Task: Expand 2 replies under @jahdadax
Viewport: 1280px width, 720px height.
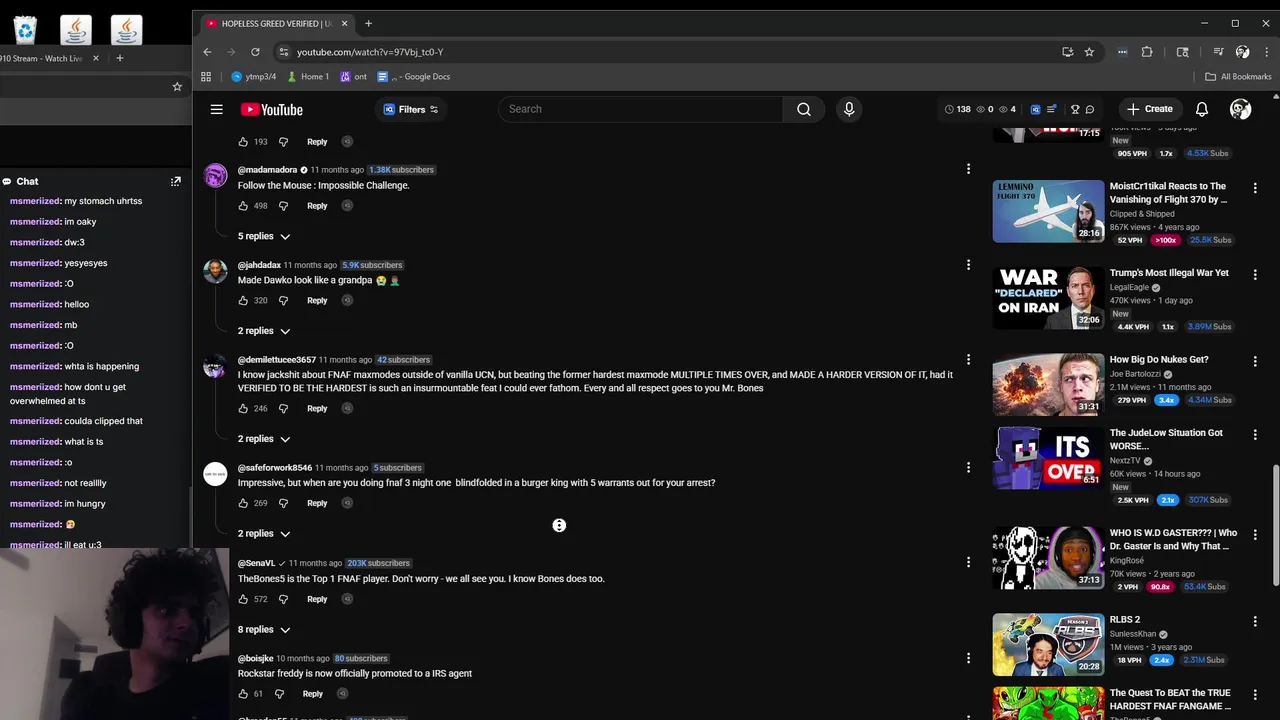Action: coord(264,331)
